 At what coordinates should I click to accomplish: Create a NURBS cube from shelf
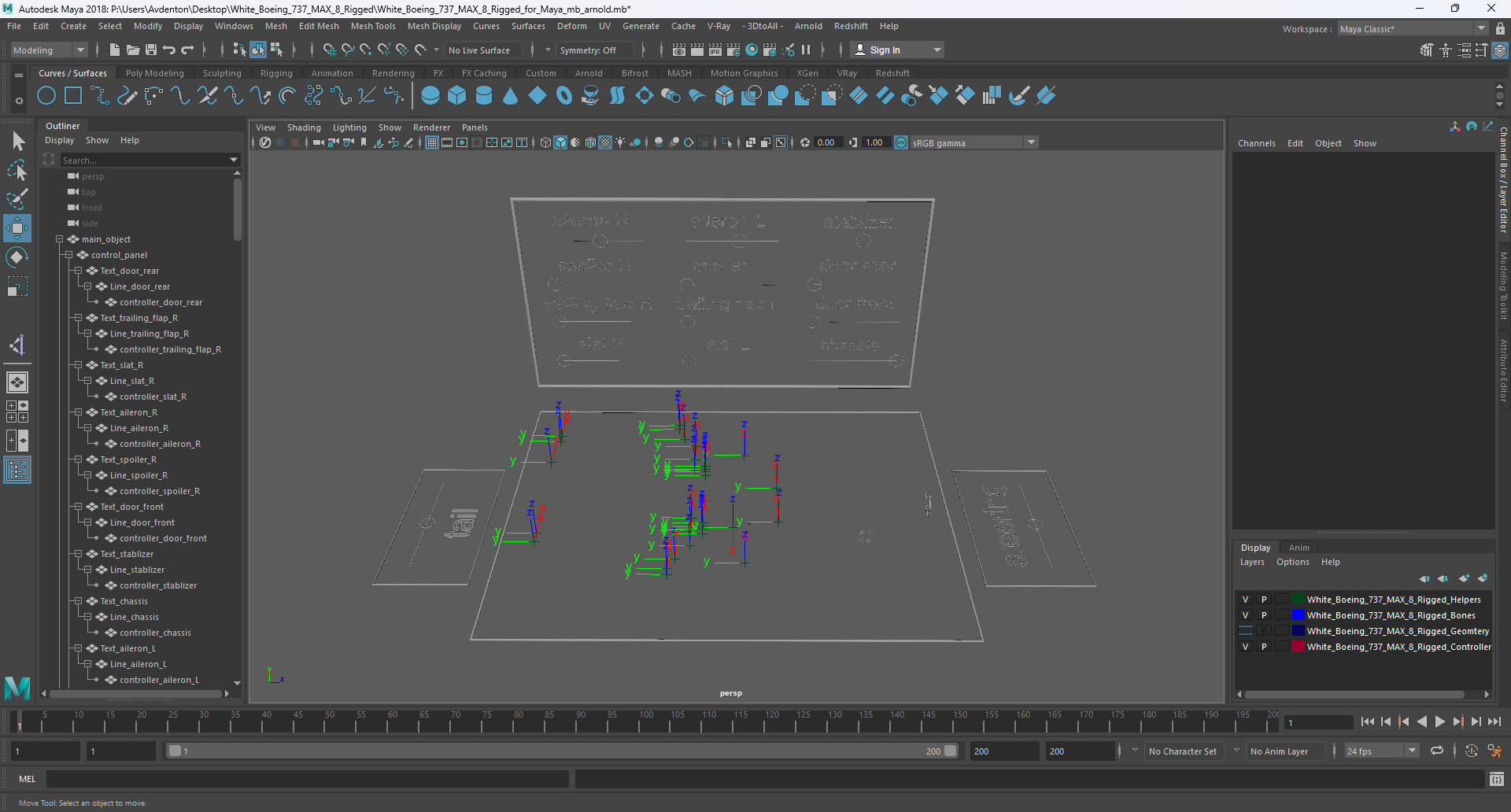457,96
